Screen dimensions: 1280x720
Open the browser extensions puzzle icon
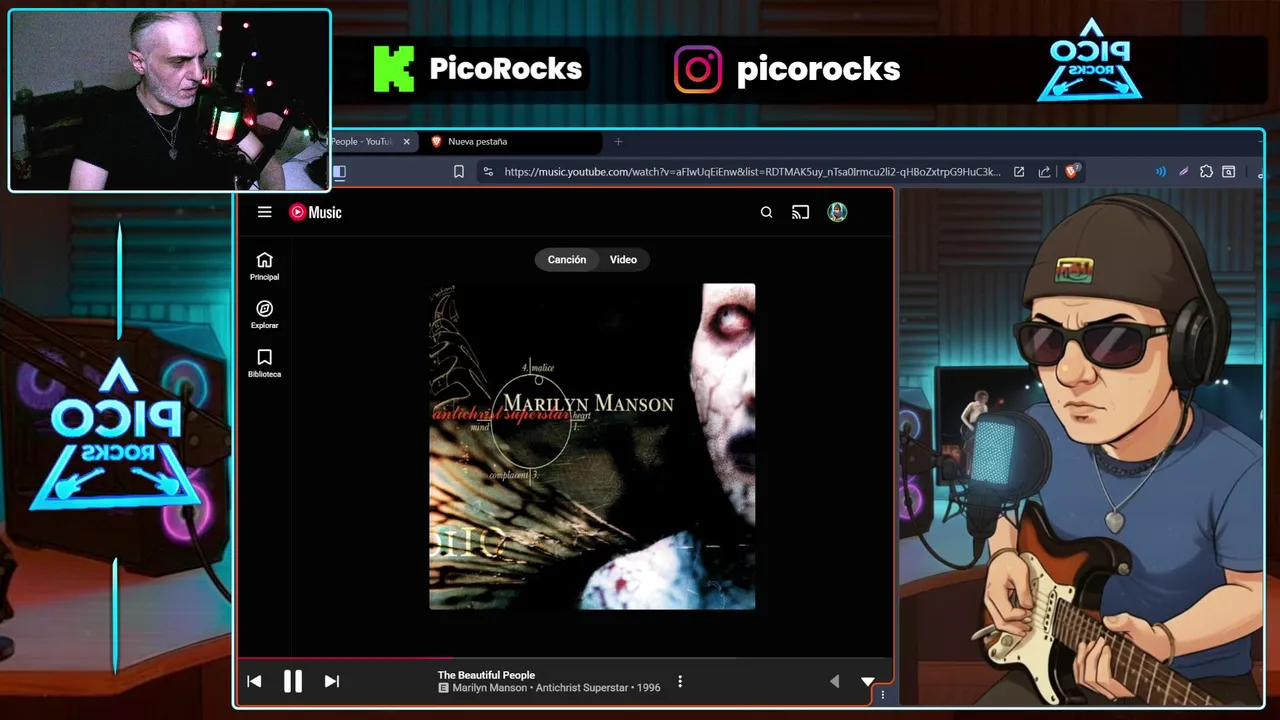tap(1206, 172)
